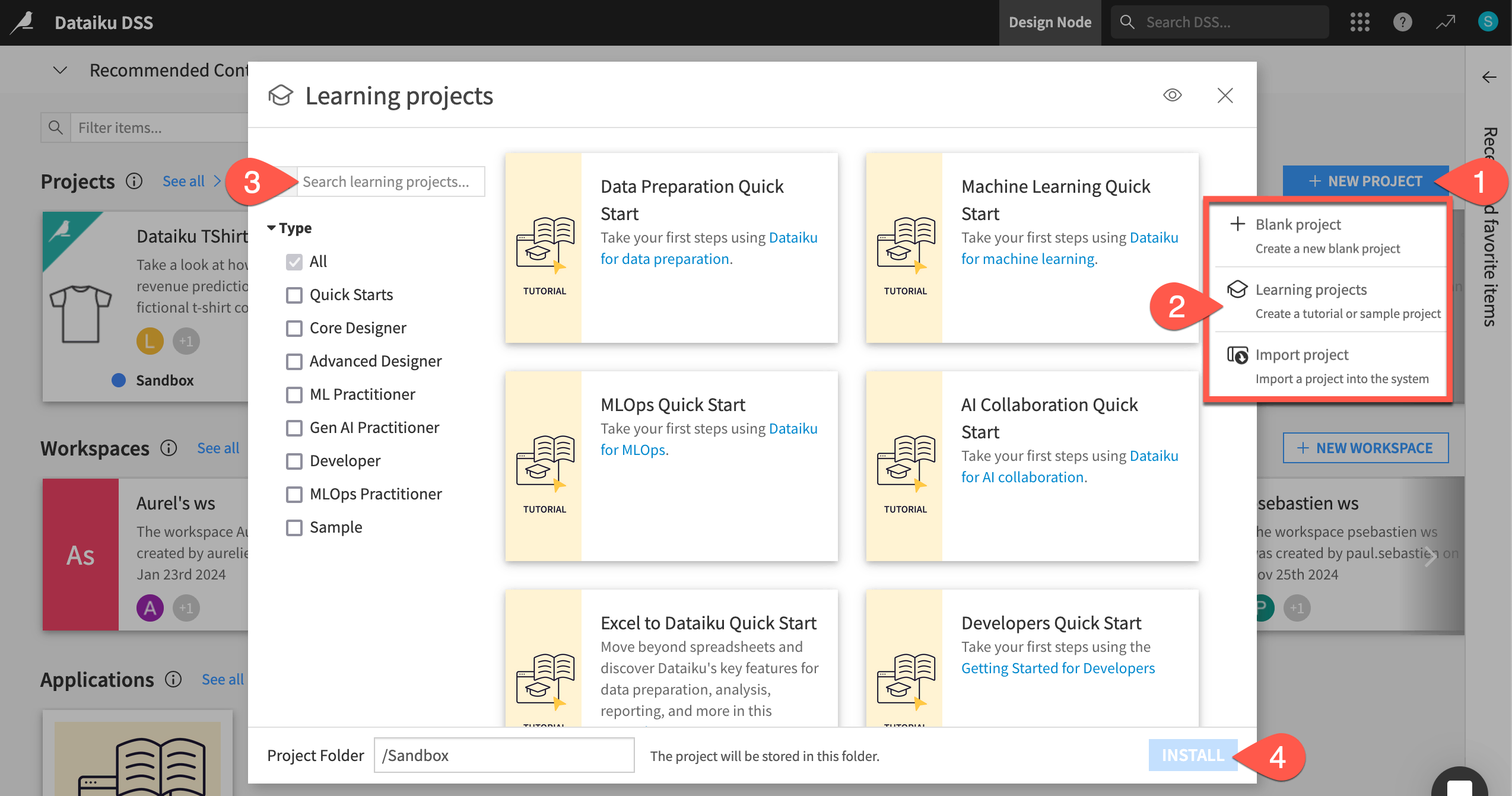
Task: Collapse the right panel with back arrow
Action: tap(1489, 77)
